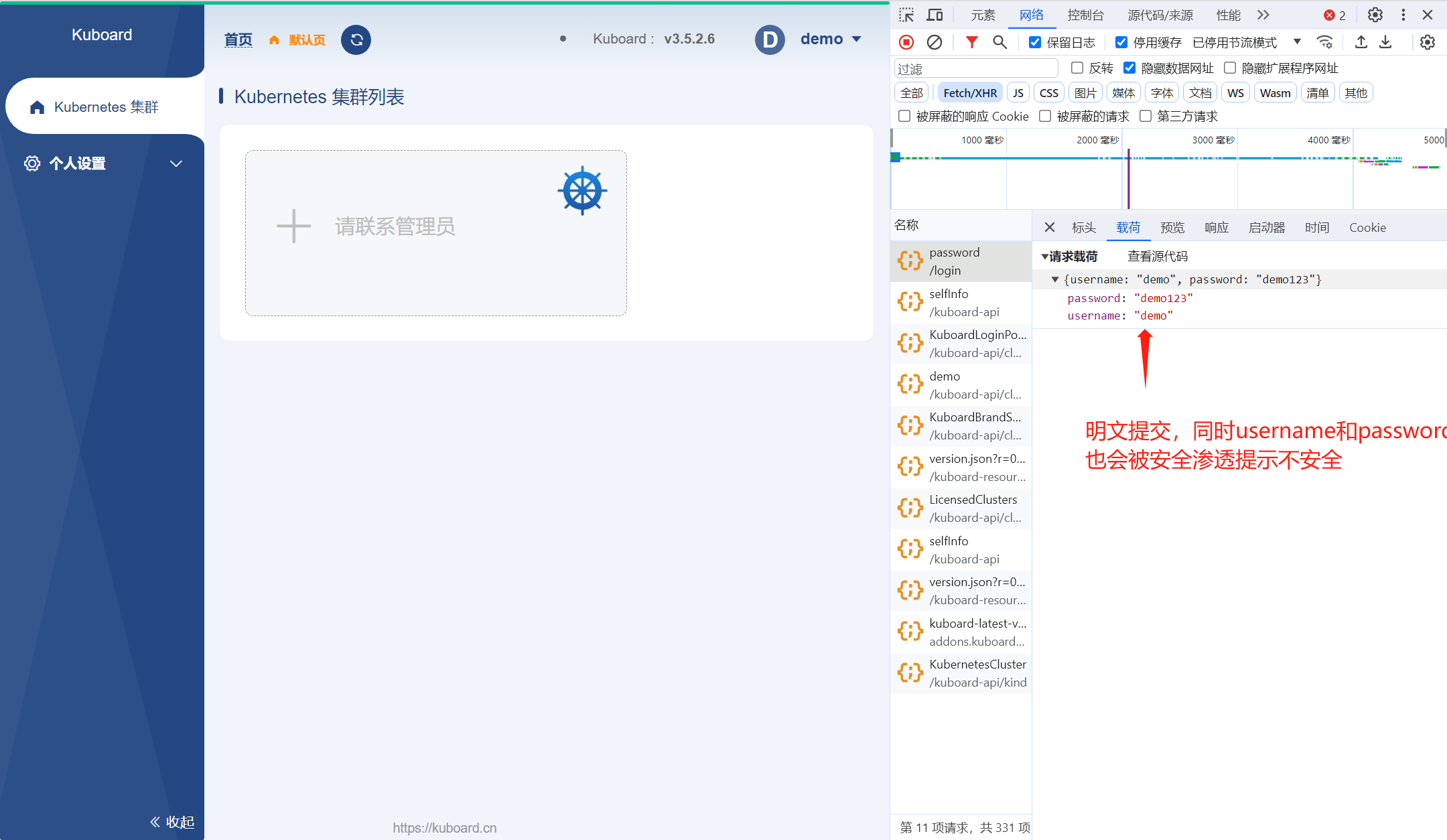Click the 过滤 filter input field
1447x840 pixels.
point(975,68)
